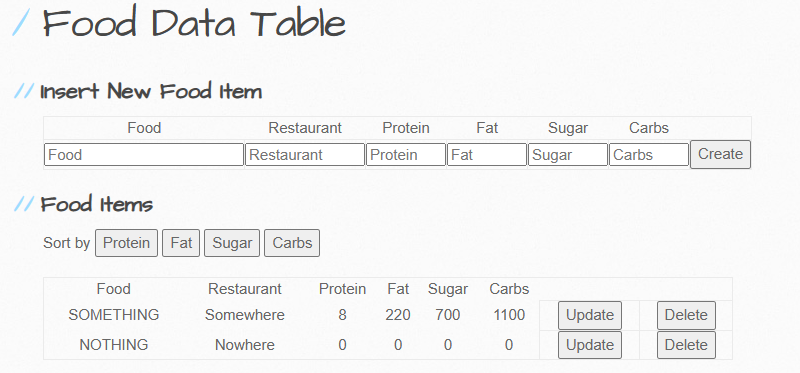This screenshot has height=373, width=800.
Task: Delete the SOMETHING food row
Action: [686, 315]
